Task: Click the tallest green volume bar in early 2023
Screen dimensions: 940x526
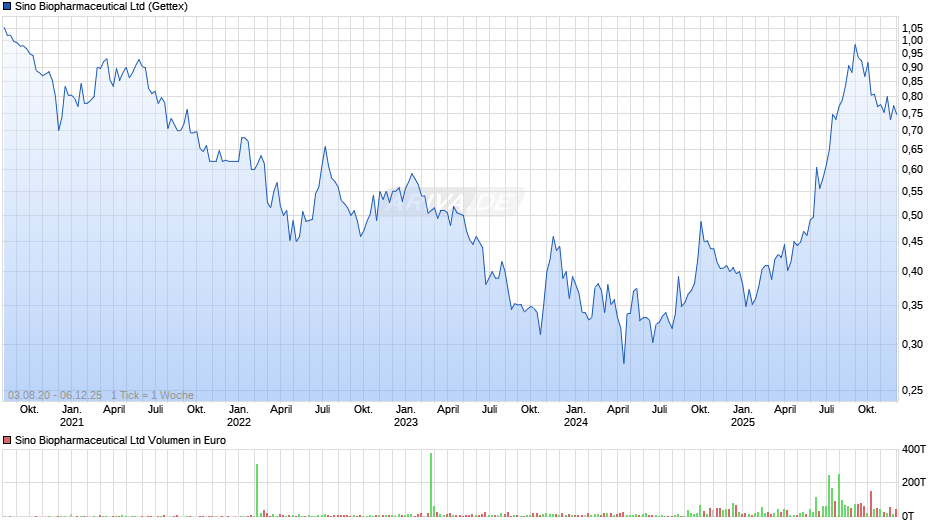Action: pyautogui.click(x=431, y=485)
